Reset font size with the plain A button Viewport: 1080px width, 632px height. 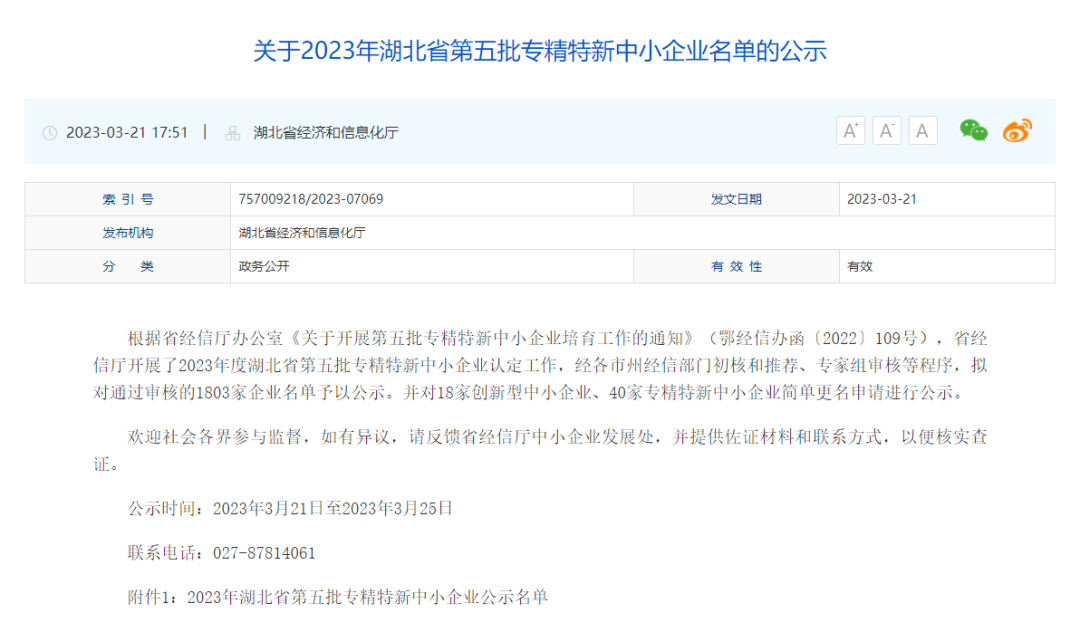tap(922, 131)
